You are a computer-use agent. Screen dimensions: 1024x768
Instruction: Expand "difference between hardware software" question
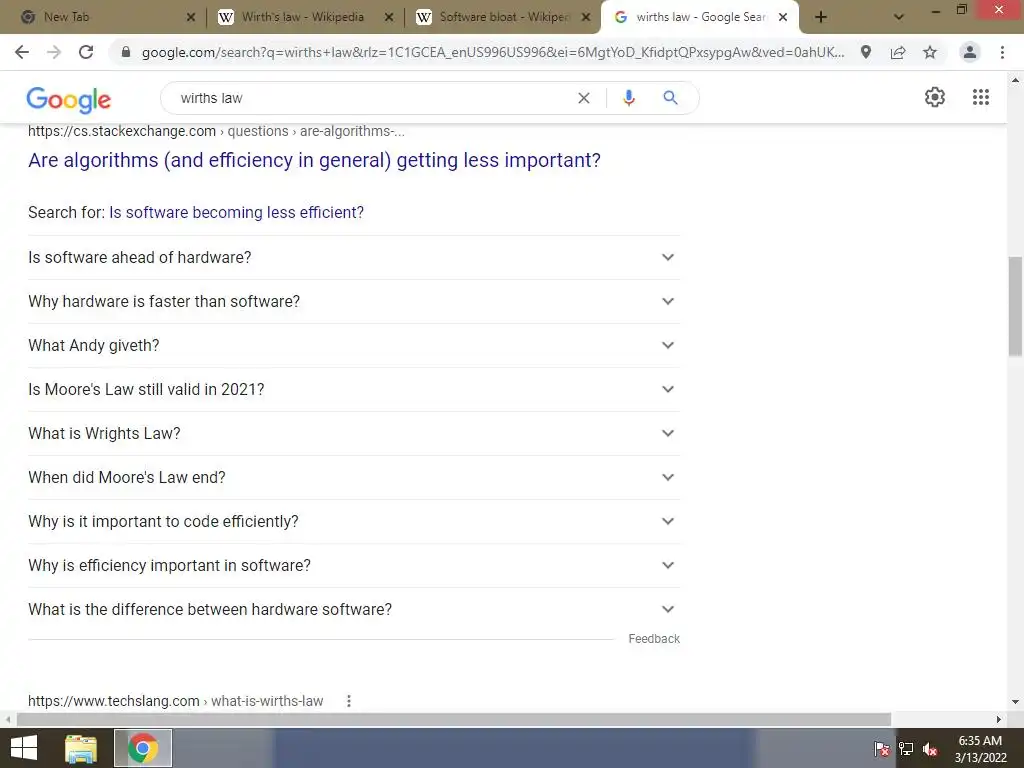(x=353, y=609)
